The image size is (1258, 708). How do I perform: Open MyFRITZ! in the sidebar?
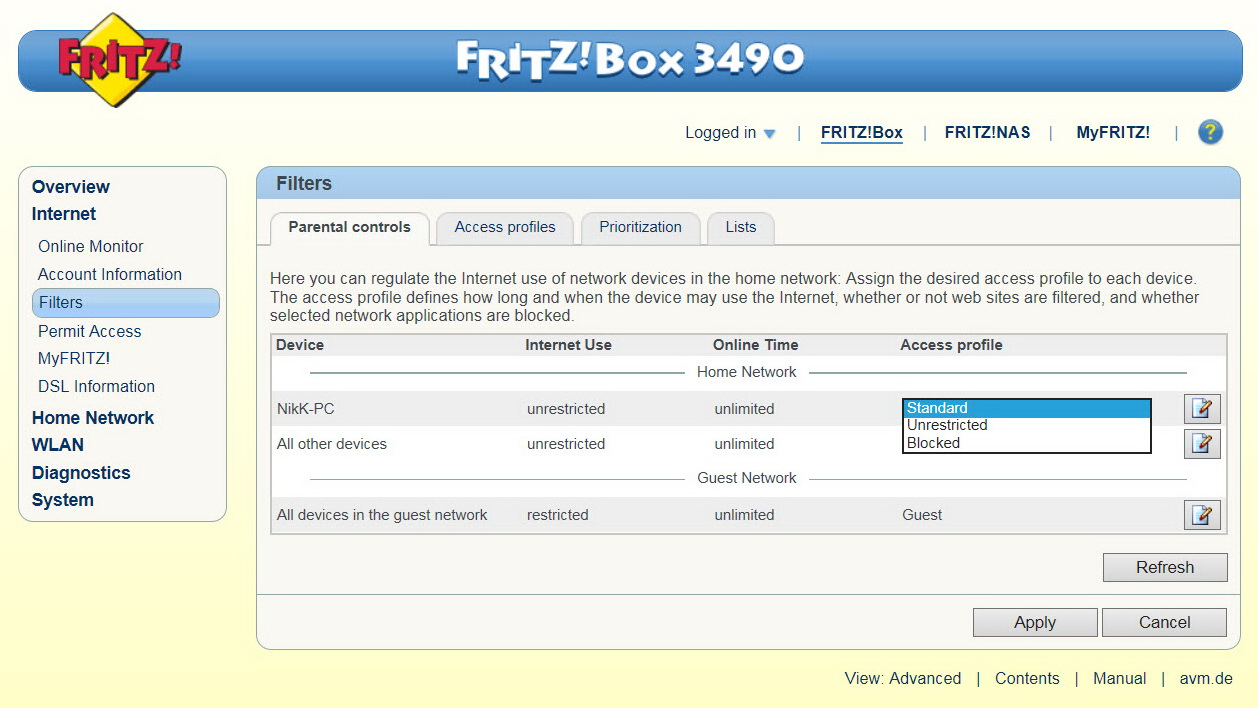coord(74,358)
